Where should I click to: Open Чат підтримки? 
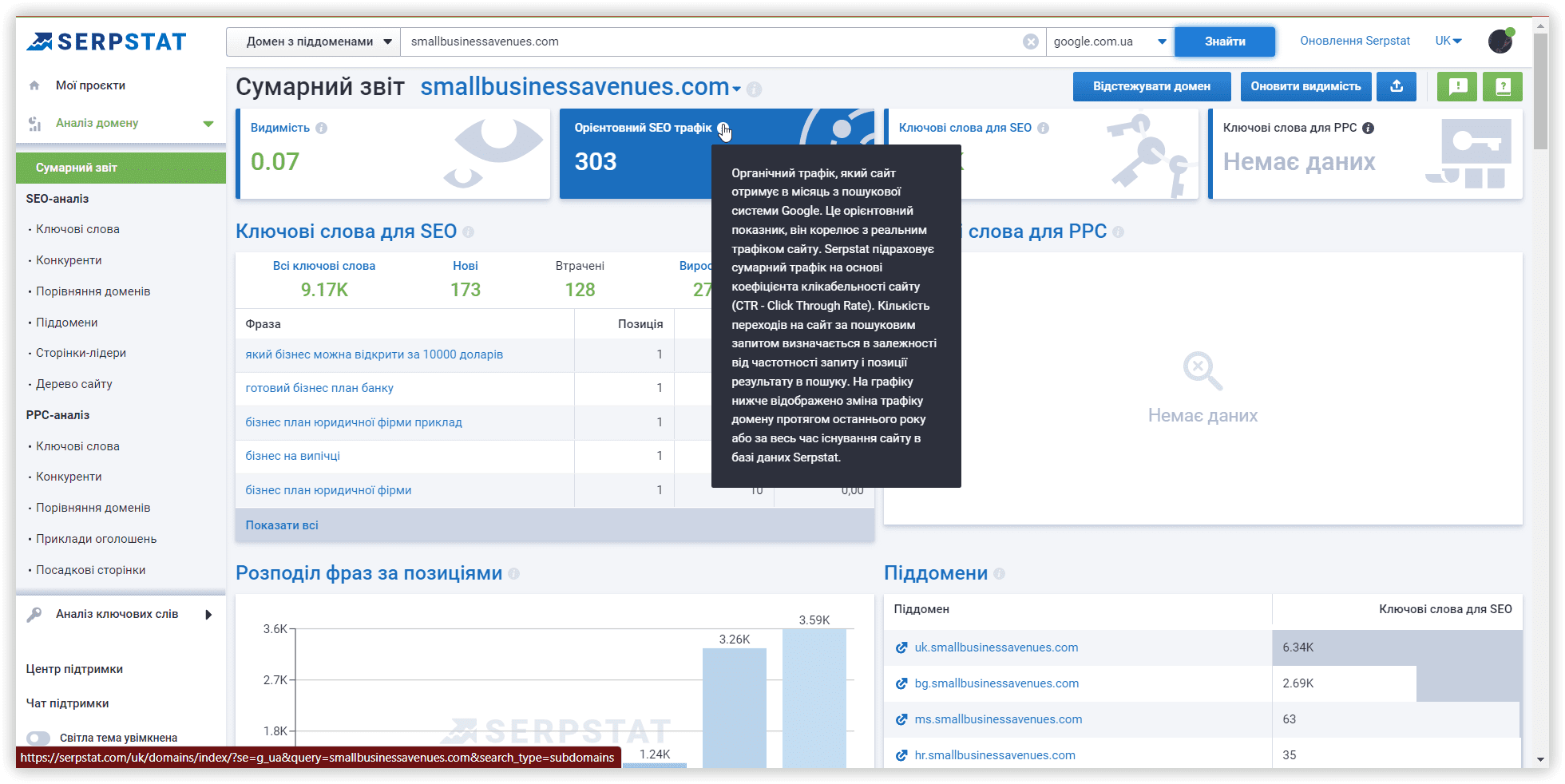click(x=67, y=703)
